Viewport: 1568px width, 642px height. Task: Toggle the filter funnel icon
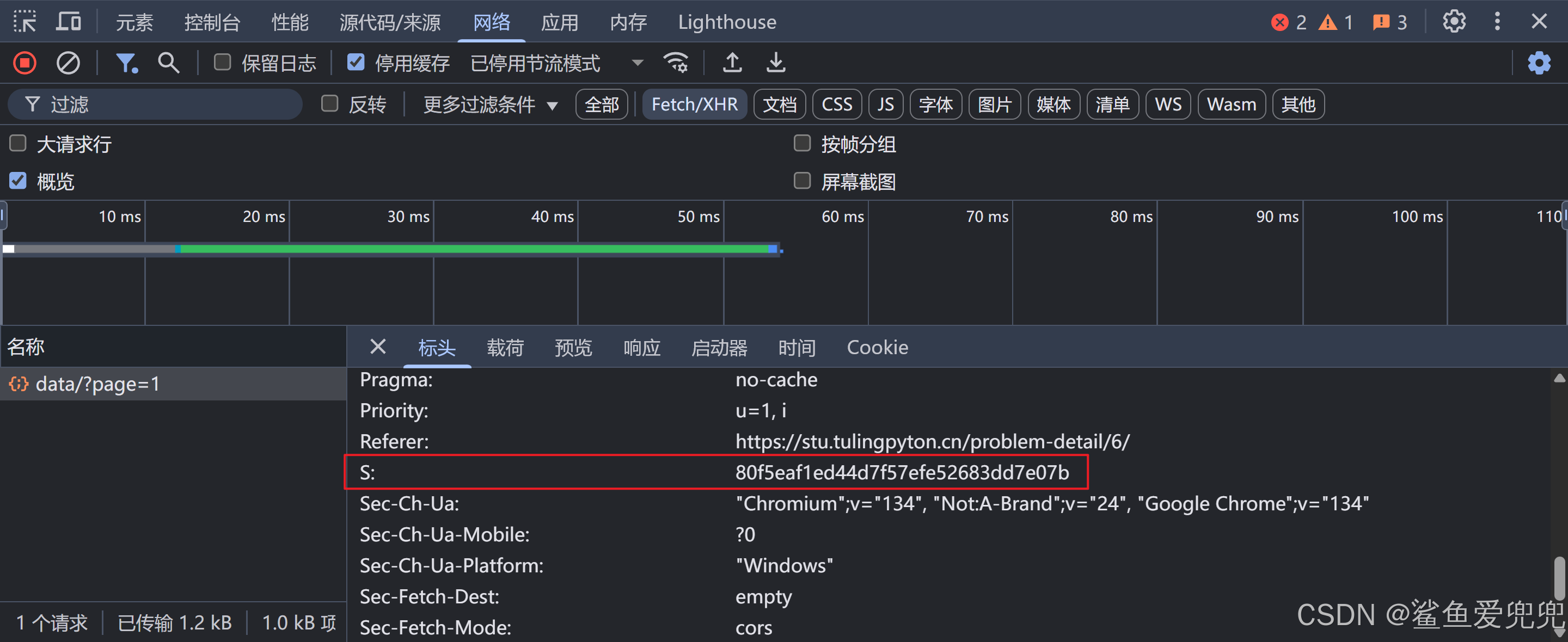(x=126, y=63)
